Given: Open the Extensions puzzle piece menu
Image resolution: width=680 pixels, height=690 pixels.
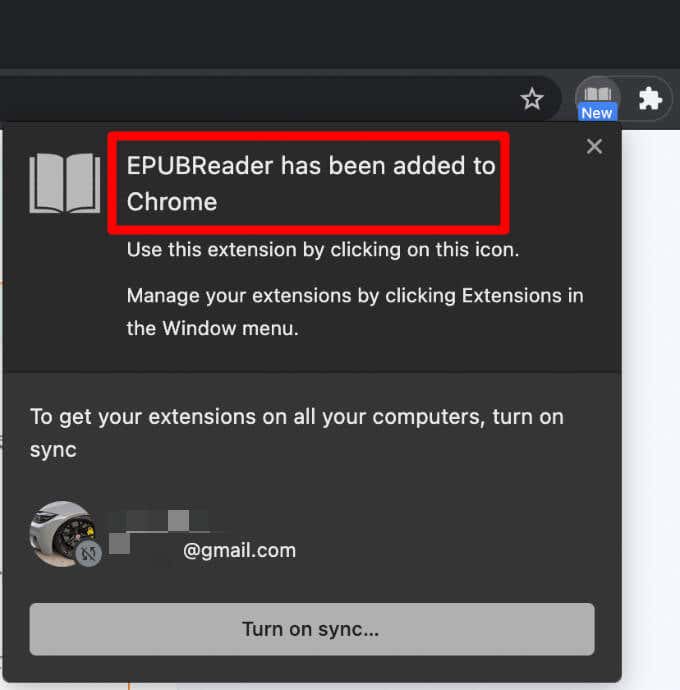Looking at the screenshot, I should (x=650, y=98).
